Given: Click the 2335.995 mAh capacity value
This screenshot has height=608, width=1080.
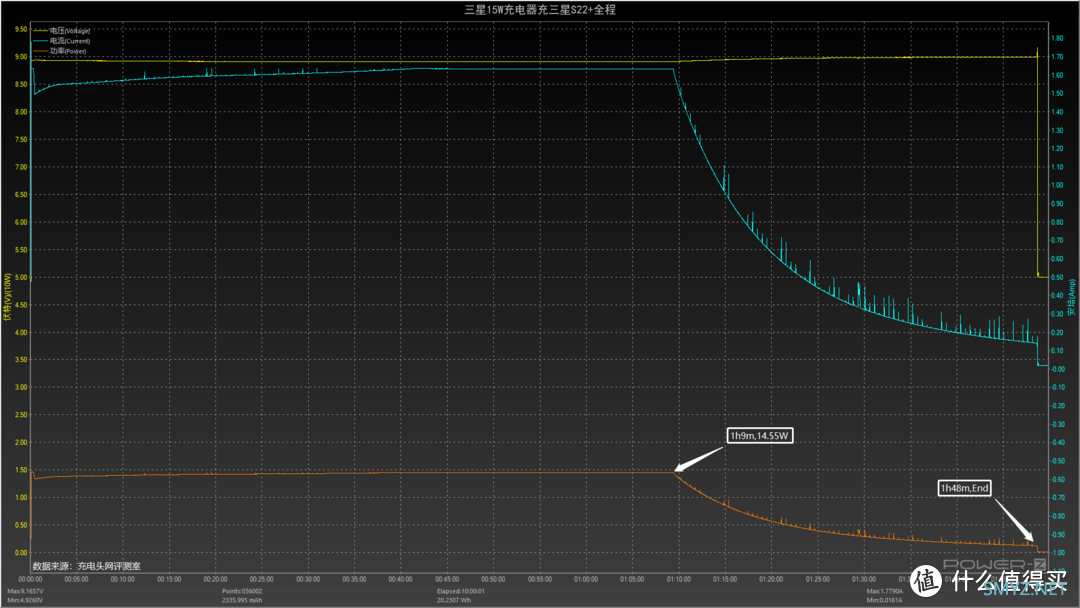Looking at the screenshot, I should click(x=242, y=600).
